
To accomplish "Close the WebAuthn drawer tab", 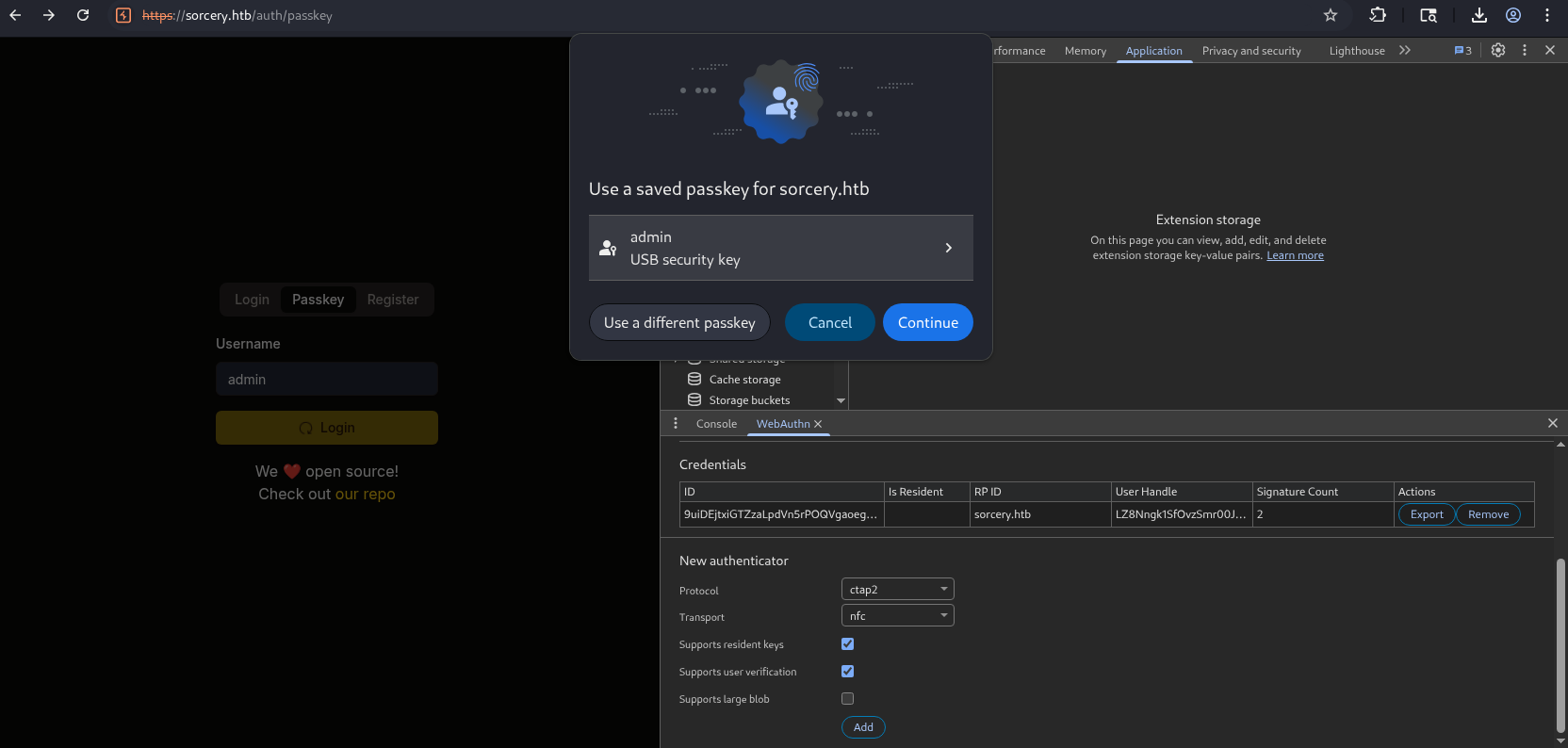I will [818, 424].
